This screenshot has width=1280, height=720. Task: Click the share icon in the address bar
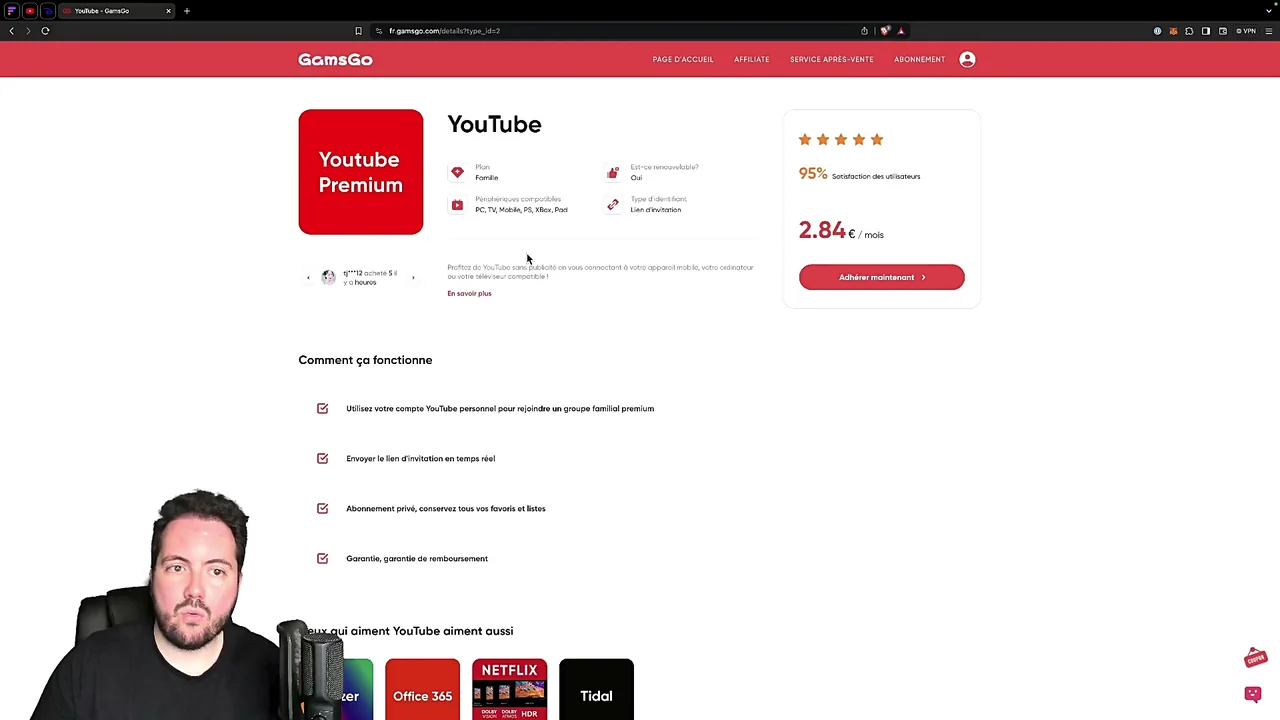pos(864,31)
